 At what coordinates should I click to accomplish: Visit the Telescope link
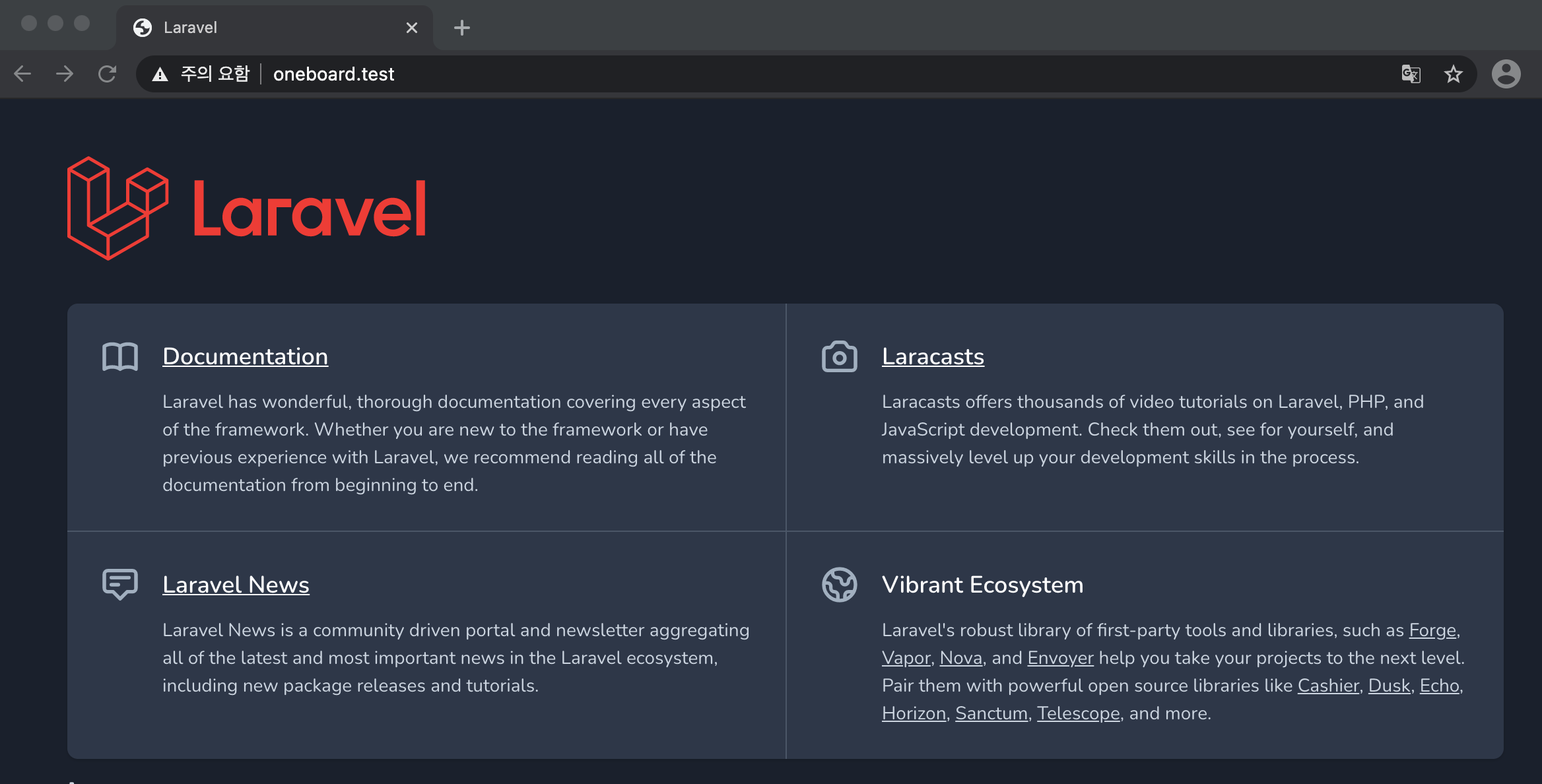(x=1078, y=713)
